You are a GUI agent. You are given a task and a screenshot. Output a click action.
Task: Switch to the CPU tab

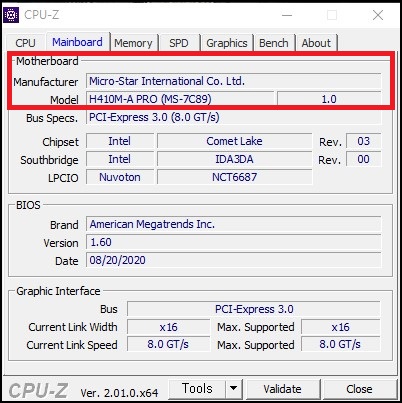(25, 43)
